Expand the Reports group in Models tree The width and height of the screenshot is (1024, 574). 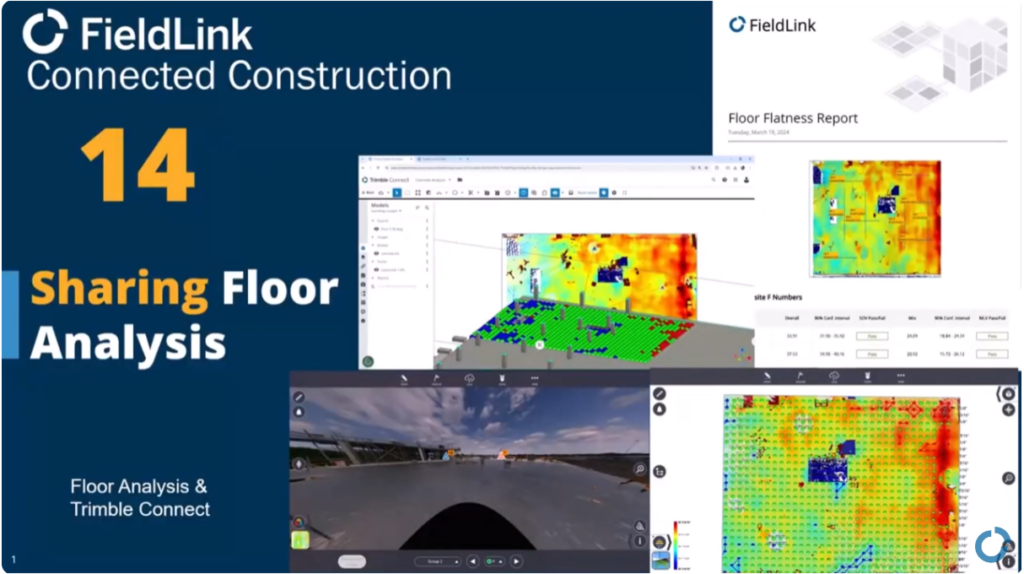[x=373, y=278]
